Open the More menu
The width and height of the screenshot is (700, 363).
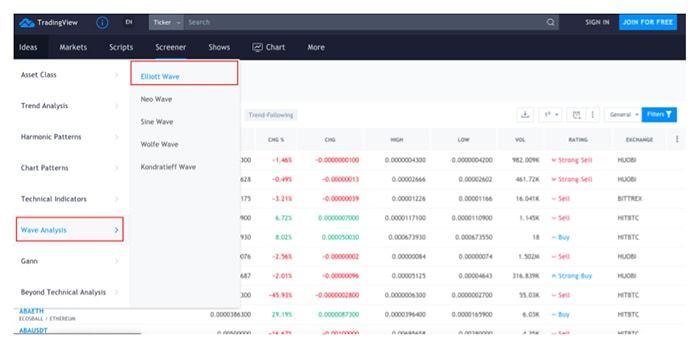(316, 47)
